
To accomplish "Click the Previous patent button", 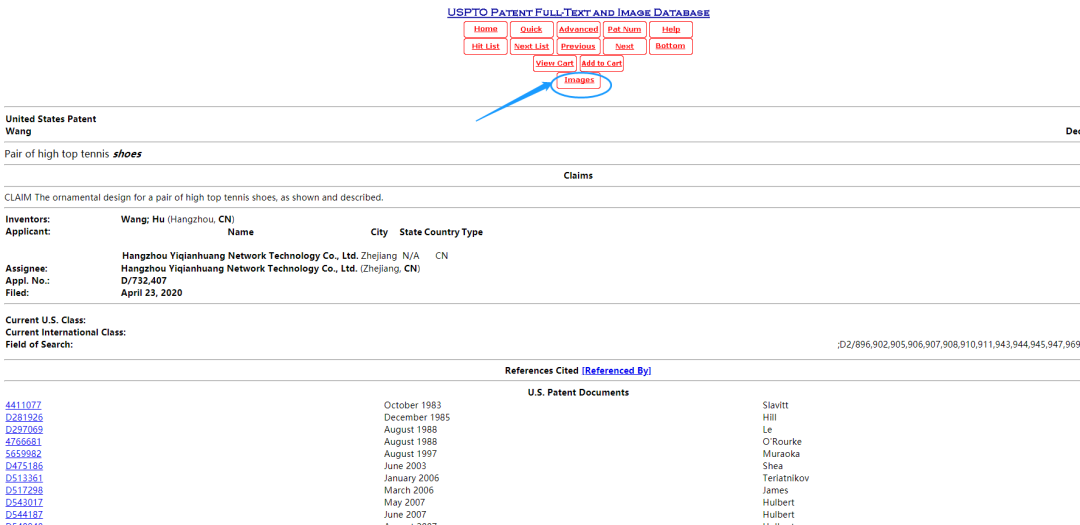I will 578,46.
